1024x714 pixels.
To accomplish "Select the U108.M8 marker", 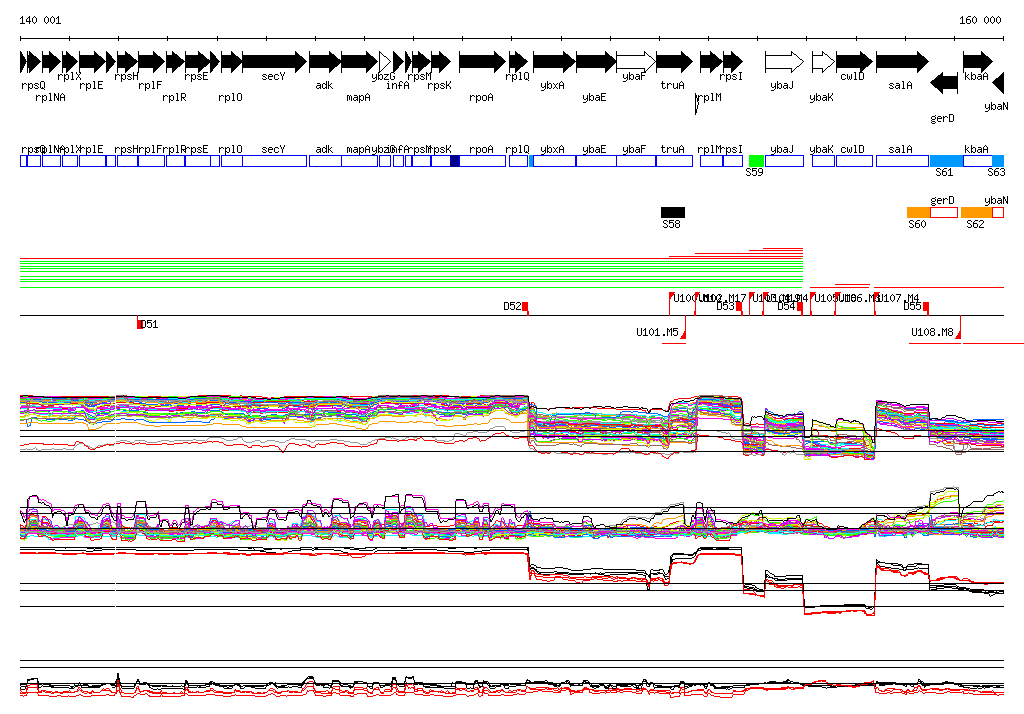I will click(958, 334).
